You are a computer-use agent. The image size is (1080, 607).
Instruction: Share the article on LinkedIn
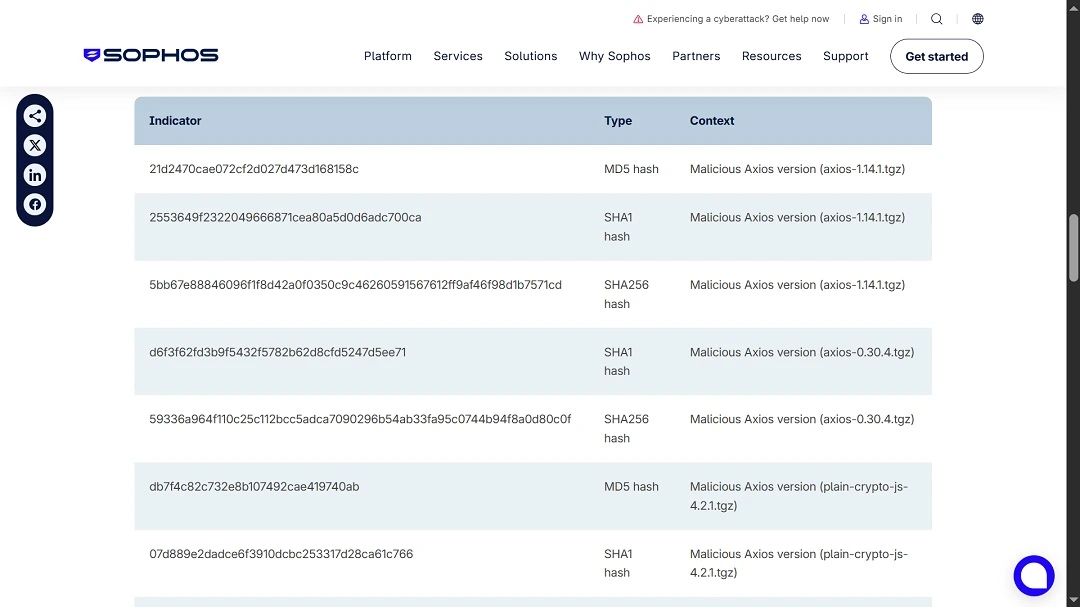(x=35, y=174)
